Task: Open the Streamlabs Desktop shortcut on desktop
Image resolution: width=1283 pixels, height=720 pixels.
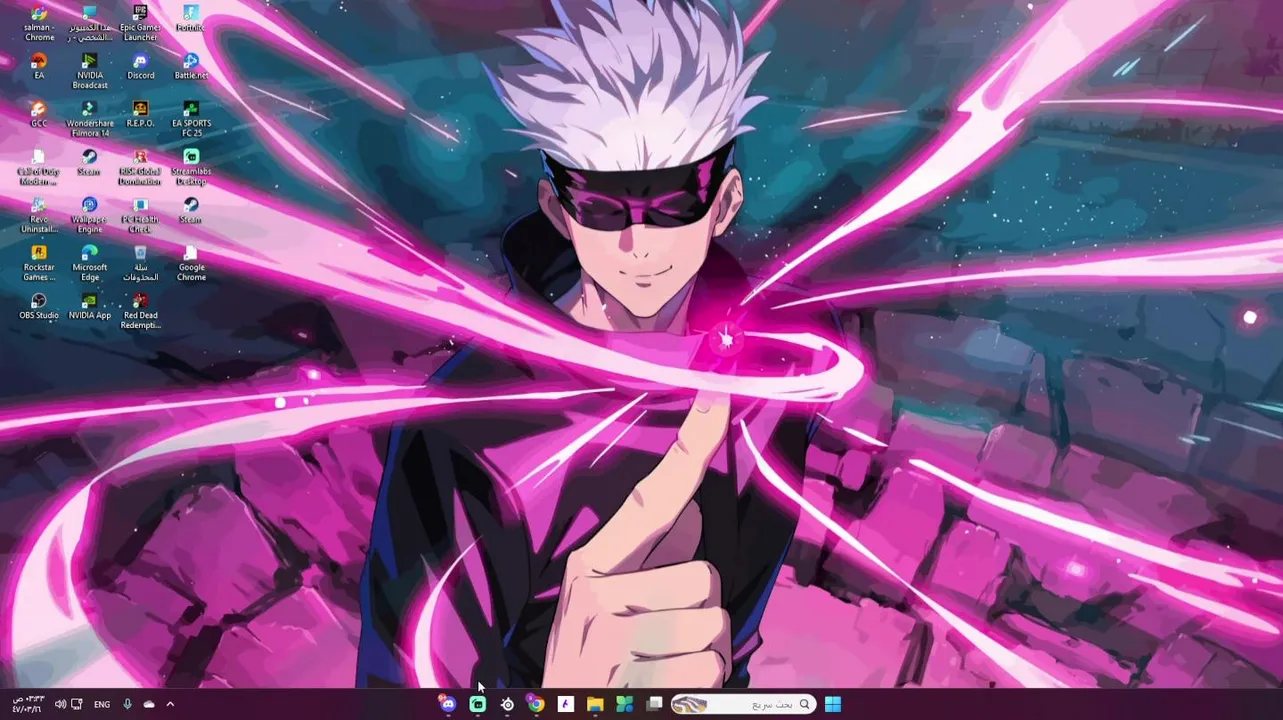Action: pyautogui.click(x=190, y=167)
